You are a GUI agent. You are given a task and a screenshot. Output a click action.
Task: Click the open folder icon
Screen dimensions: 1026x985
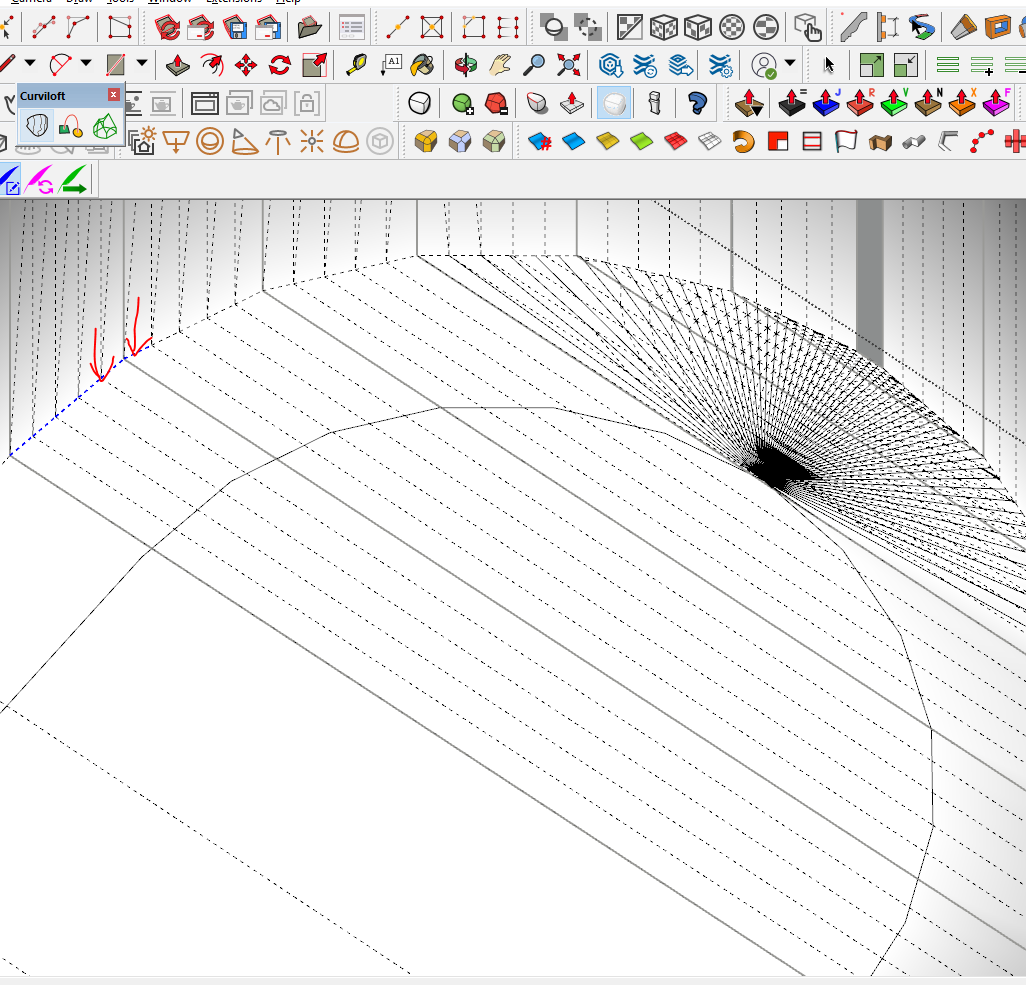point(309,27)
